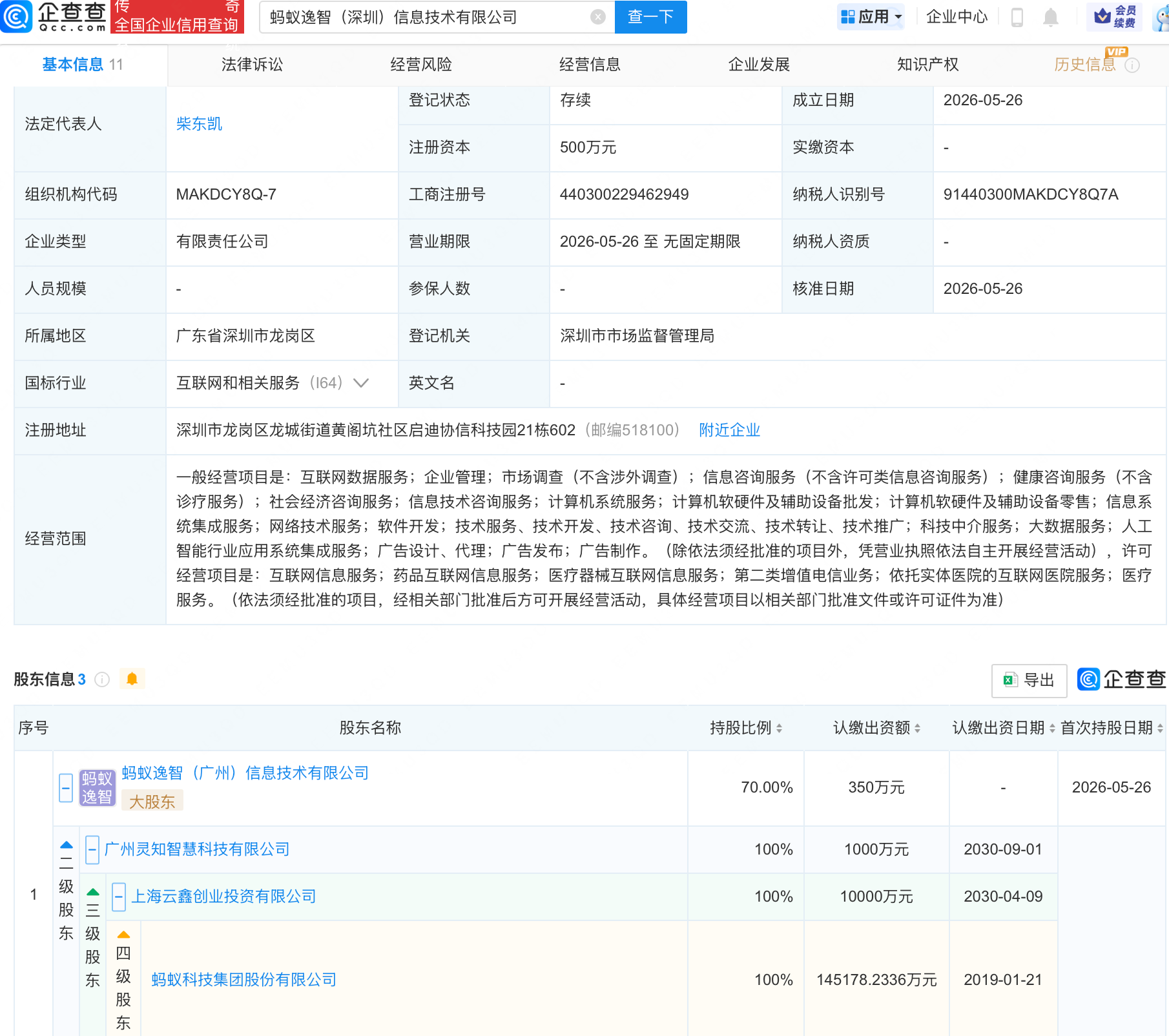Click the 附近企业 link
This screenshot has width=1169, height=1036.
coord(729,430)
